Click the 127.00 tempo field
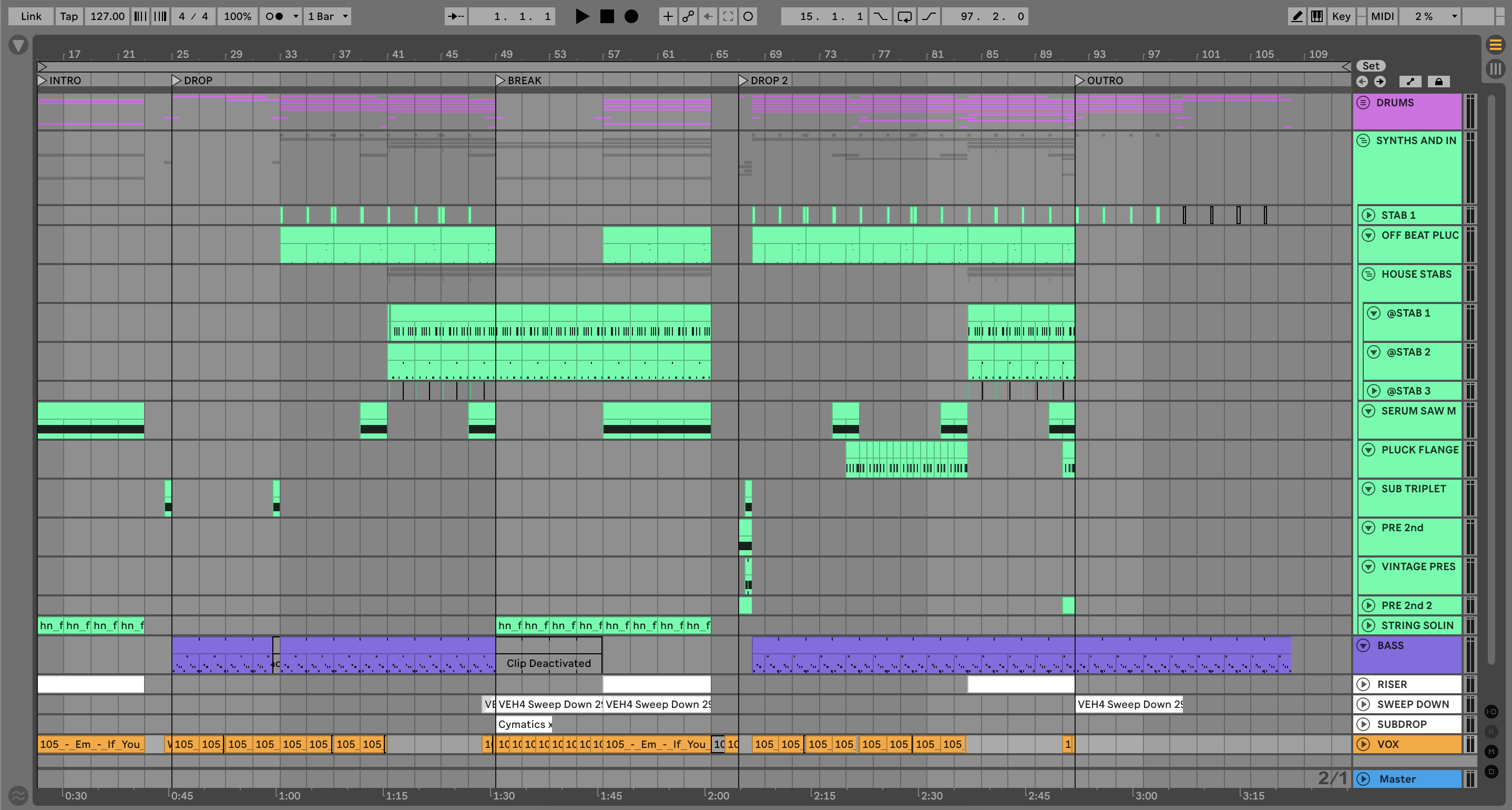 107,16
